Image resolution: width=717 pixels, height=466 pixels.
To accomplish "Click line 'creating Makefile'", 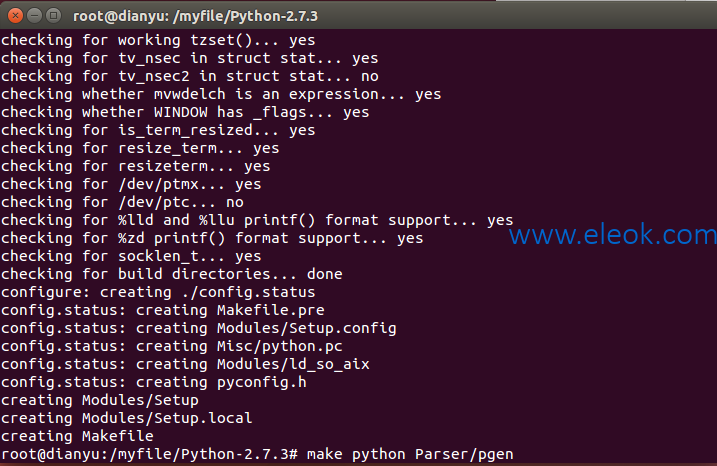I will (x=77, y=436).
